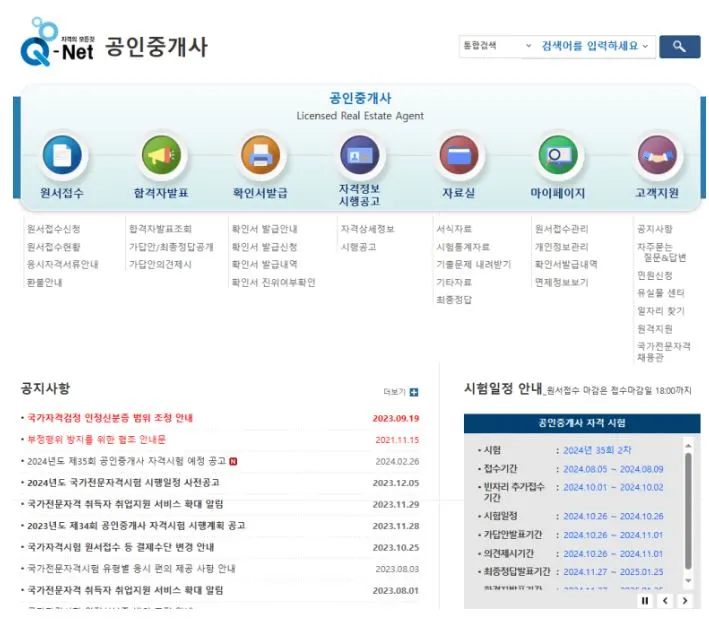Click the red N new-post badge
Viewport: 709px width, 622px height.
click(233, 462)
